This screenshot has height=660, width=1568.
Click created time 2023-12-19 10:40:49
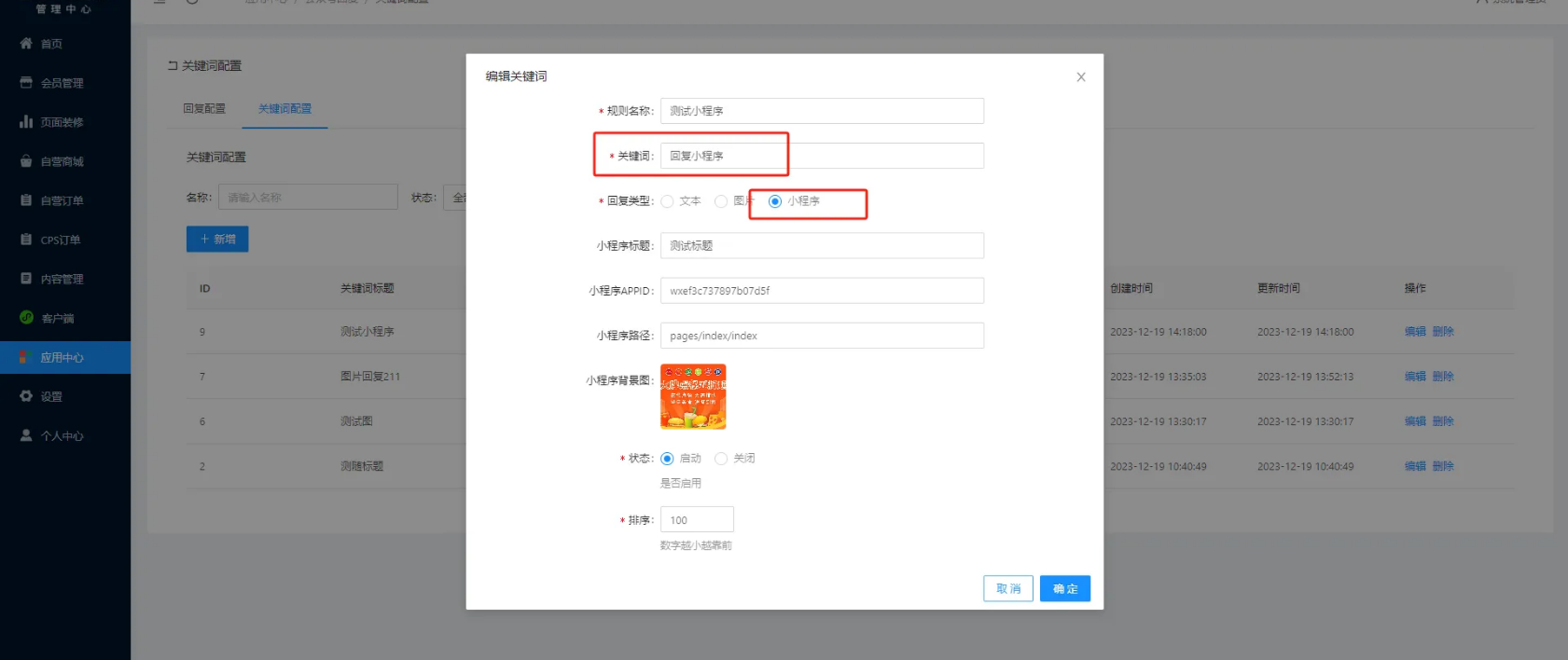pos(1159,466)
